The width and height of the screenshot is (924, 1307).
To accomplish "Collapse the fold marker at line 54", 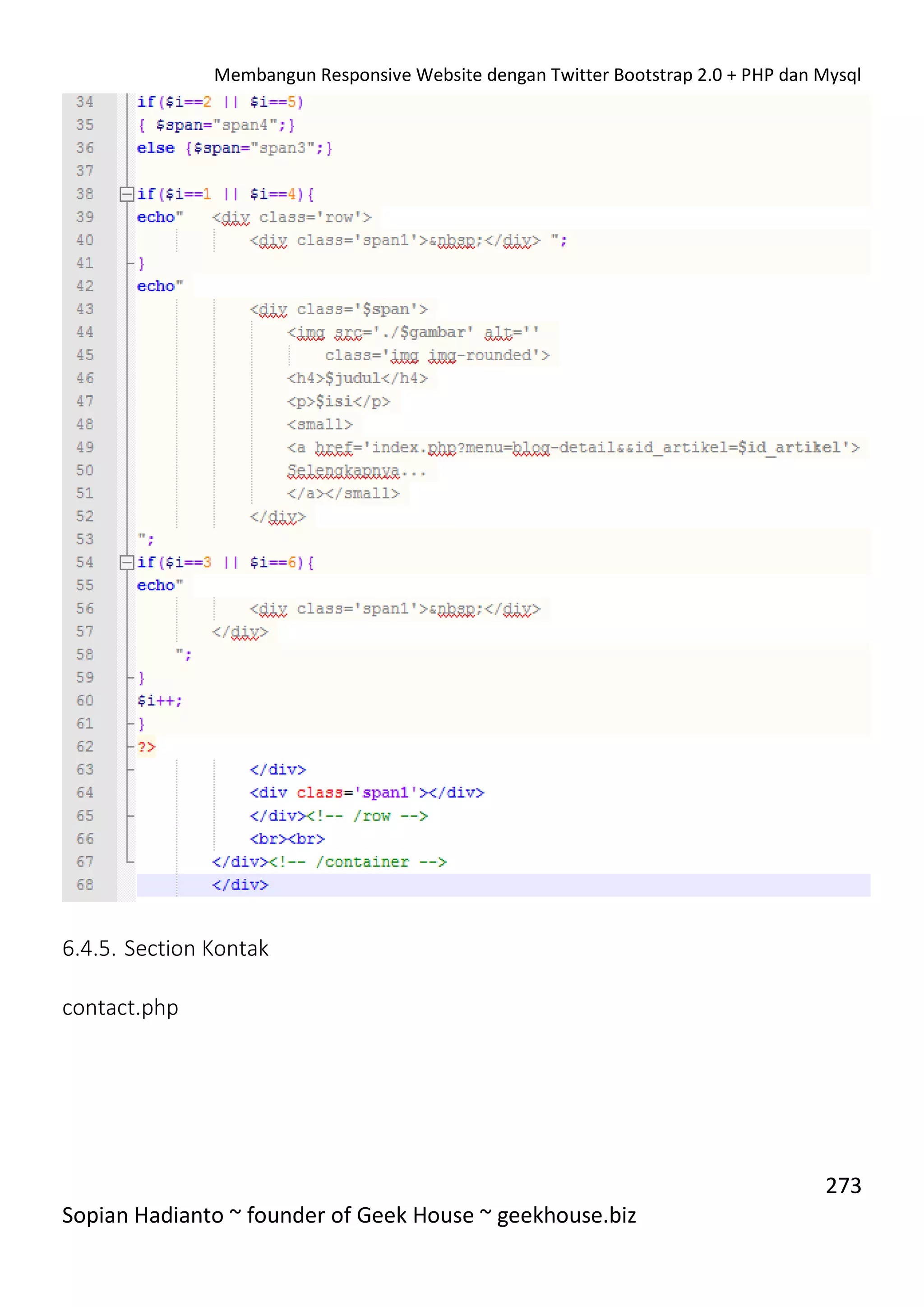I will click(x=127, y=562).
